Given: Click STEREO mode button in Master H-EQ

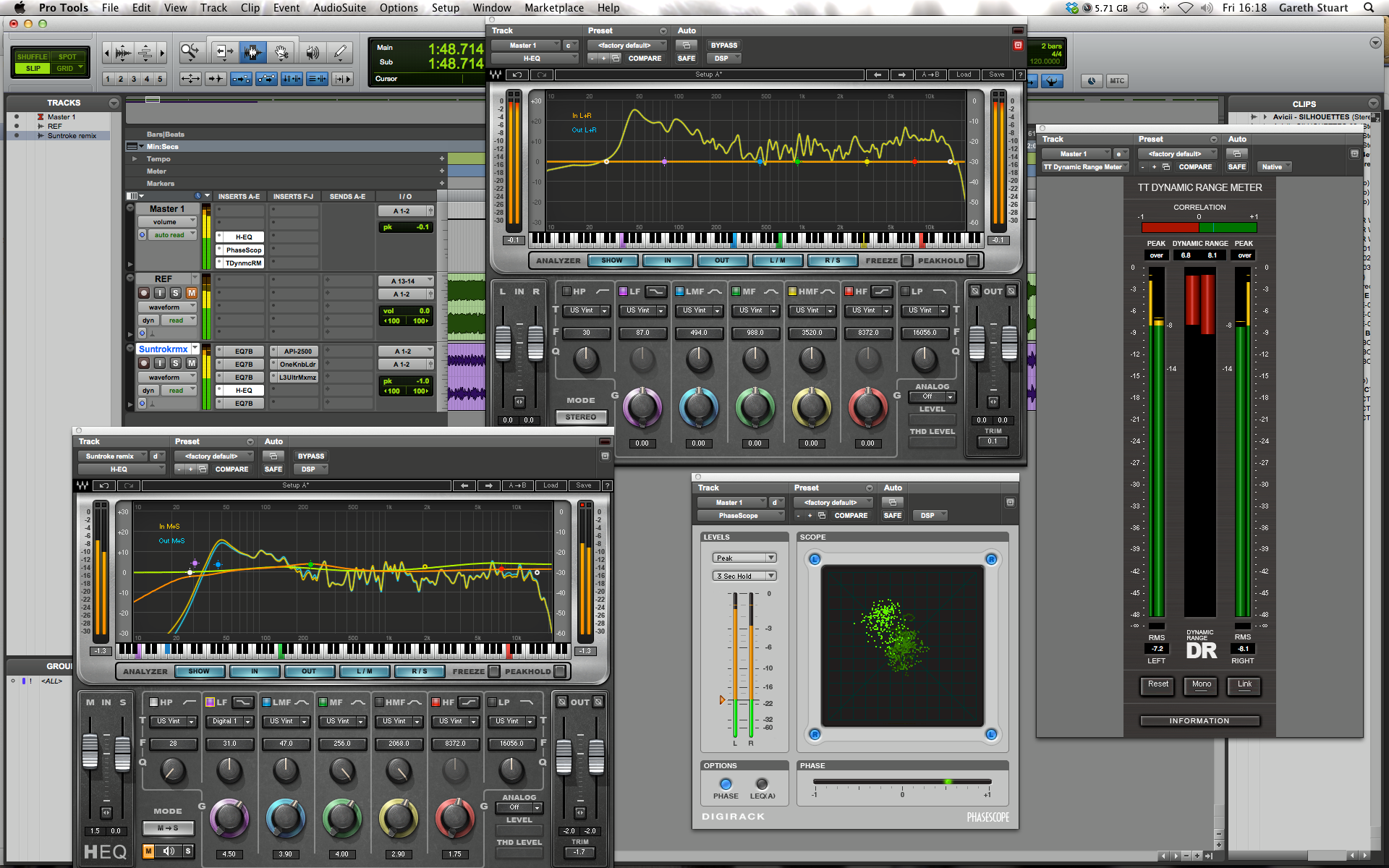Looking at the screenshot, I should tap(581, 417).
